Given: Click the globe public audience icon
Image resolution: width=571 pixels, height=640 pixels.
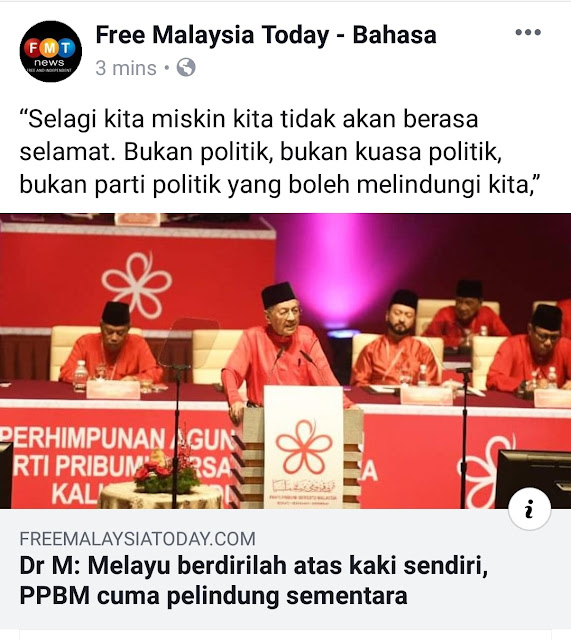Looking at the screenshot, I should (186, 68).
